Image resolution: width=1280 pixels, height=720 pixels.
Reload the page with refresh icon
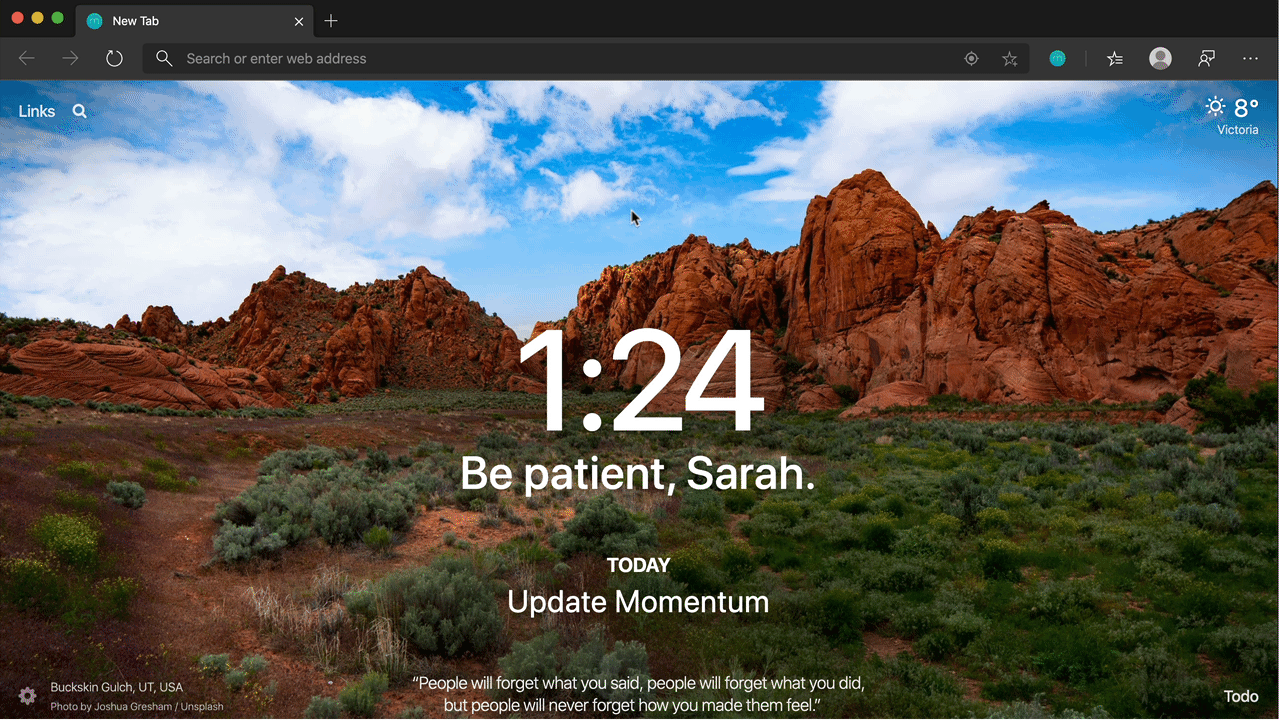pos(114,59)
